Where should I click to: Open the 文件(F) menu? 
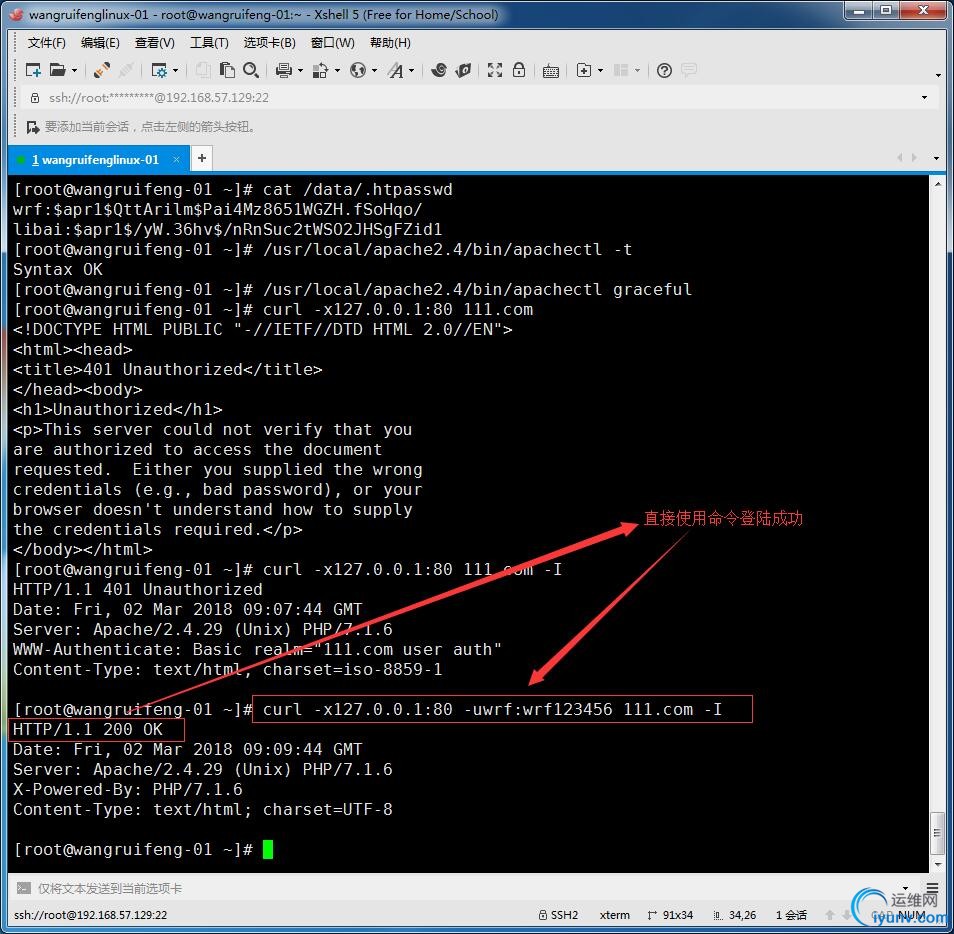tap(47, 43)
